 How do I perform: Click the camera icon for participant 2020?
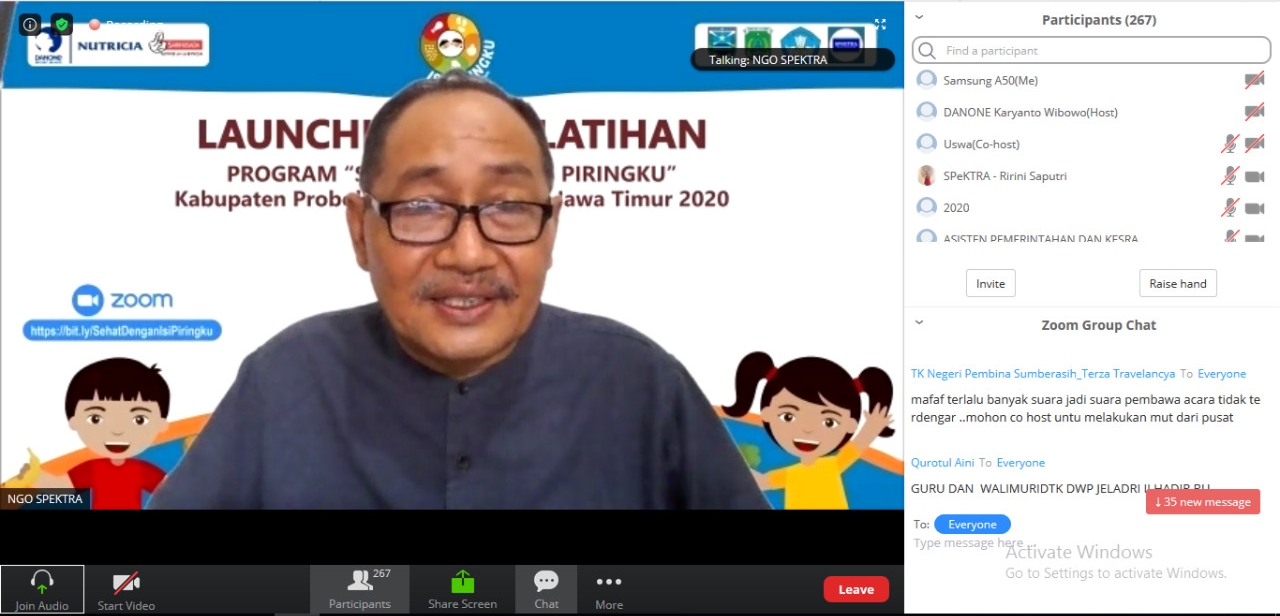point(1254,208)
